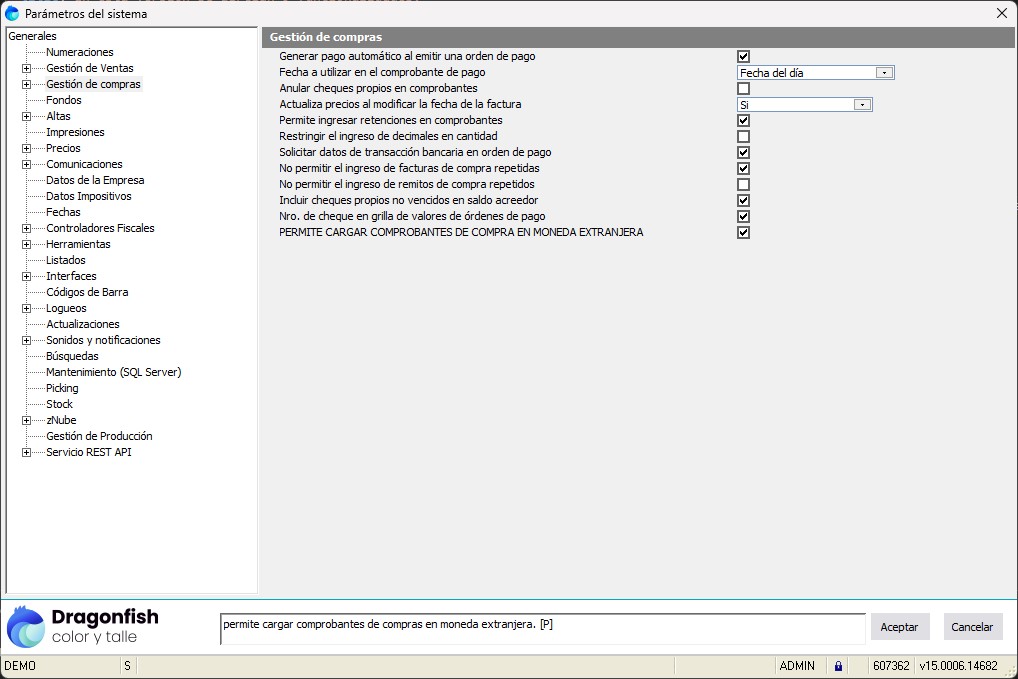Expand the zNube tree node
The height and width of the screenshot is (679, 1018).
click(x=26, y=421)
